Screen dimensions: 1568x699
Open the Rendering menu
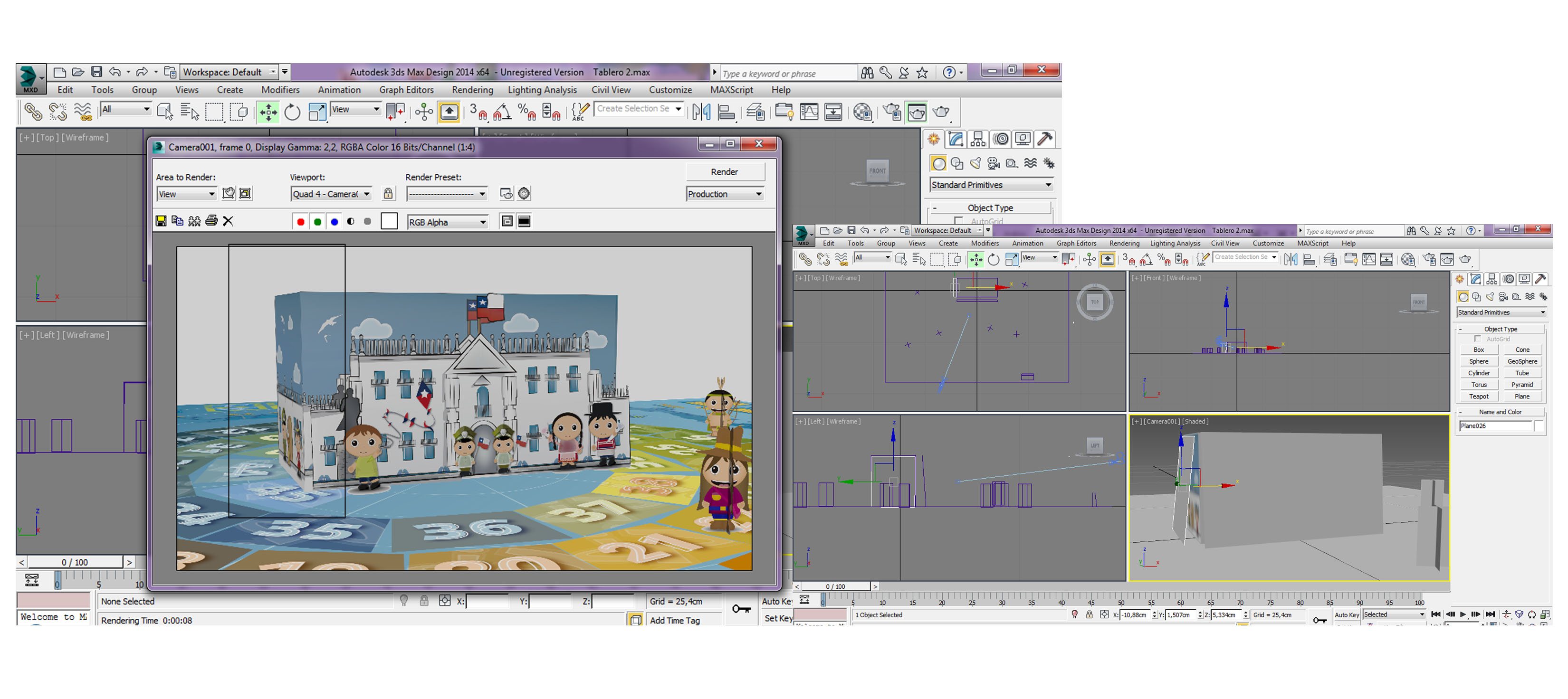[472, 90]
